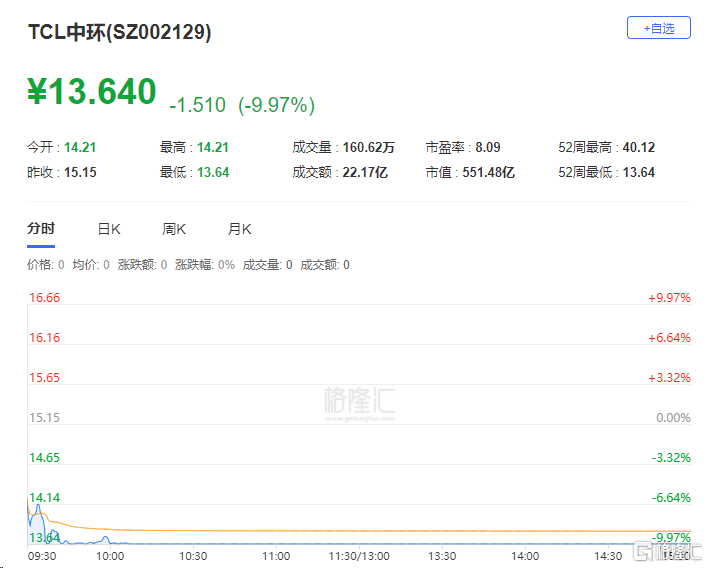Add stock to watchlist with +自选 button
The image size is (708, 568).
coord(658,28)
